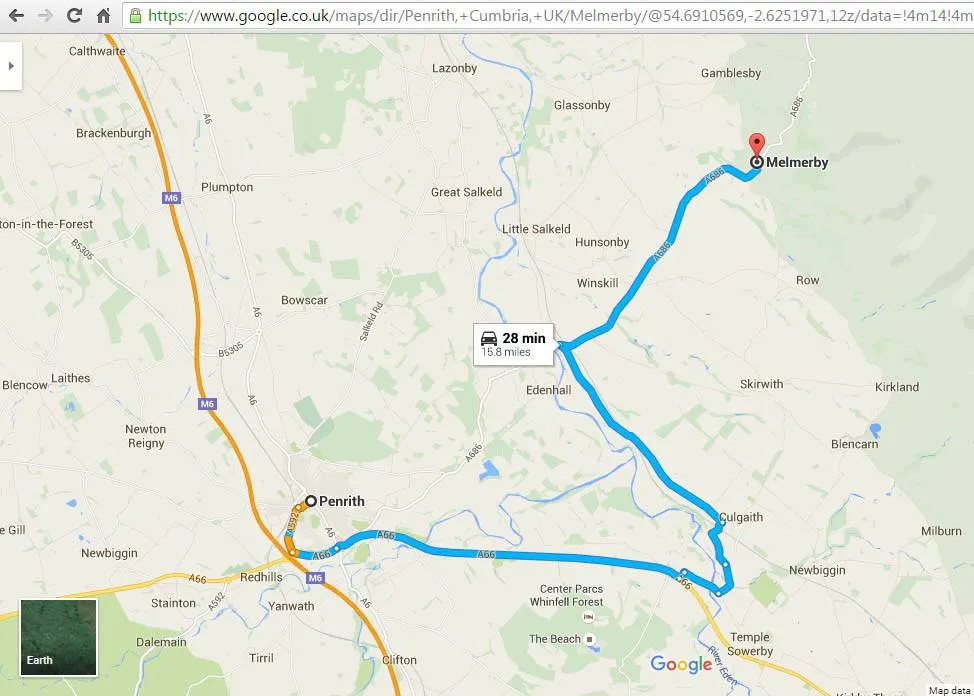Click the M6 motorway shield near Plumpton
Image resolution: width=974 pixels, height=696 pixels.
(x=171, y=198)
